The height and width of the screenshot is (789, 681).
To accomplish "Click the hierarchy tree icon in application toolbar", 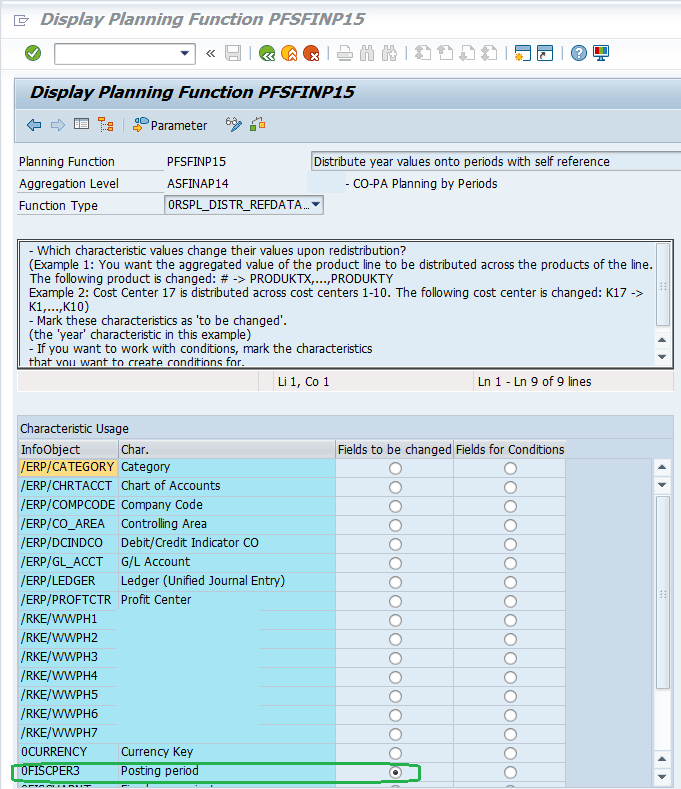I will pyautogui.click(x=105, y=125).
